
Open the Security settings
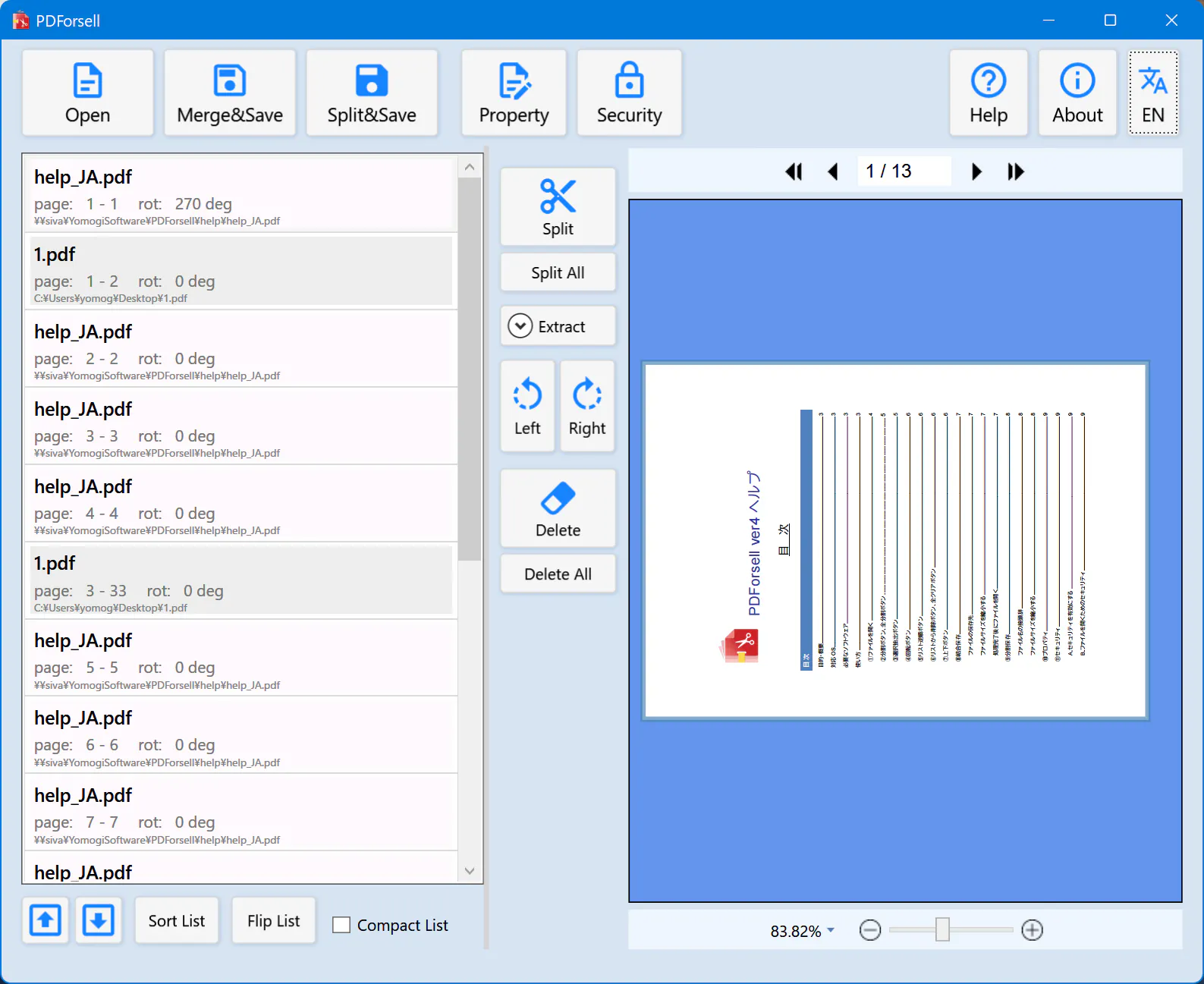point(629,93)
